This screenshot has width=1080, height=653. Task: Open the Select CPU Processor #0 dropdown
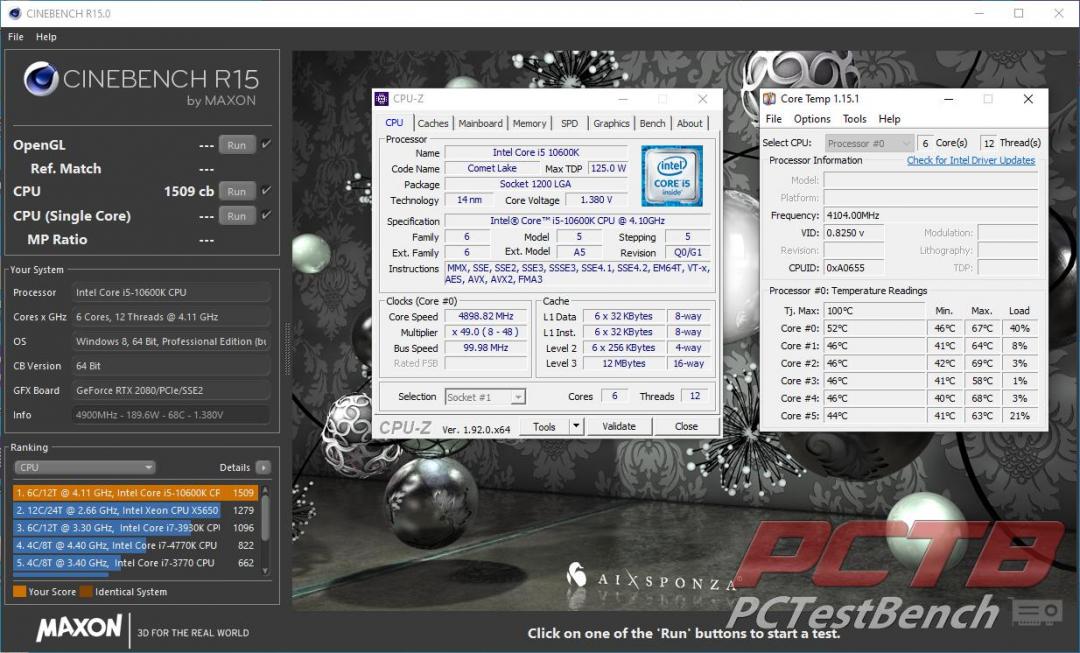click(x=869, y=143)
